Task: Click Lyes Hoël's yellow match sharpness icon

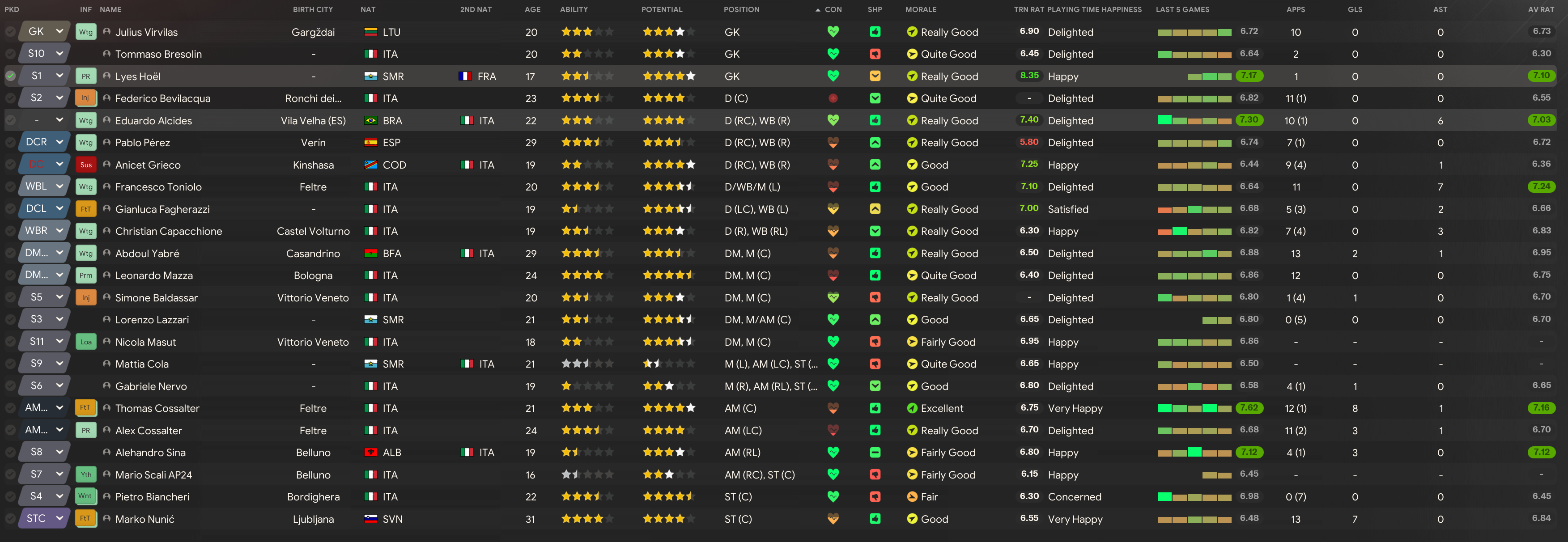Action: [875, 76]
